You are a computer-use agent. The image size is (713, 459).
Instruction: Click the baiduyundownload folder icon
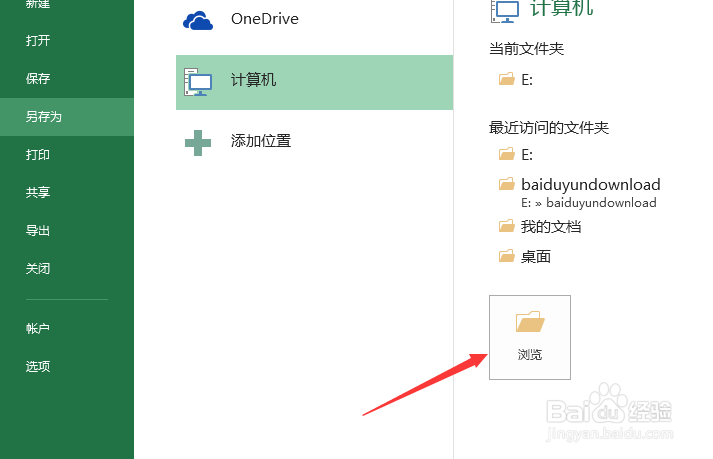(x=507, y=184)
